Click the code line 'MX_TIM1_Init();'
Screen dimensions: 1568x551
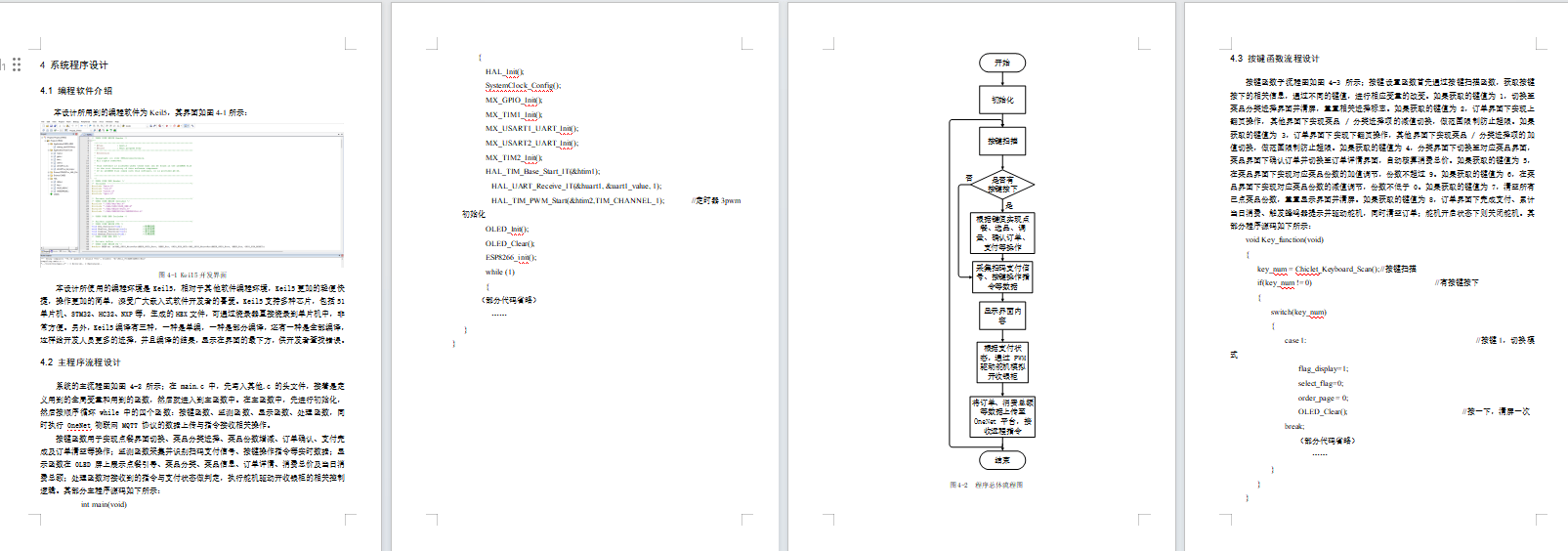[x=513, y=114]
